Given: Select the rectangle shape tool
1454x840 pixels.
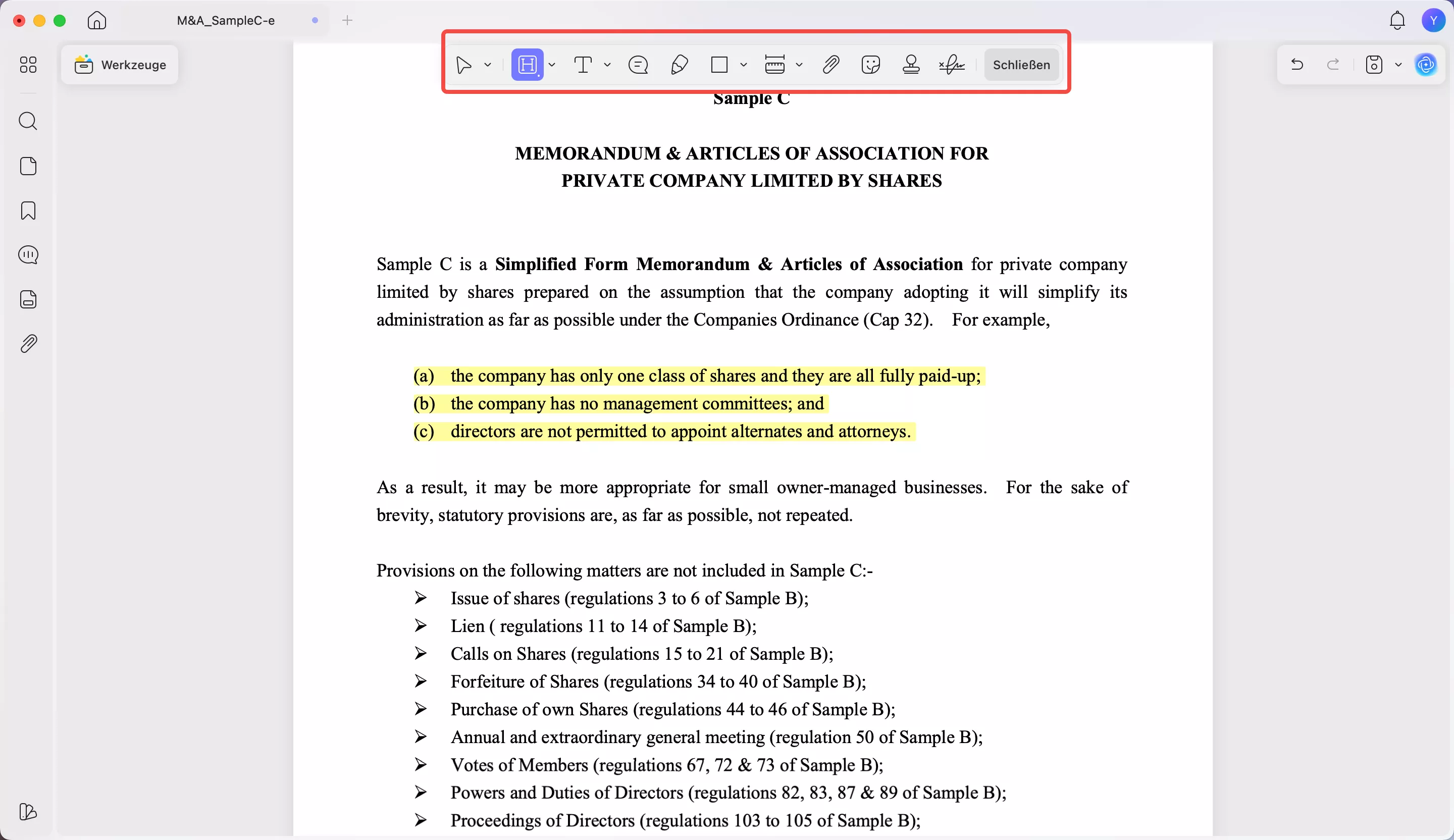Looking at the screenshot, I should 719,65.
